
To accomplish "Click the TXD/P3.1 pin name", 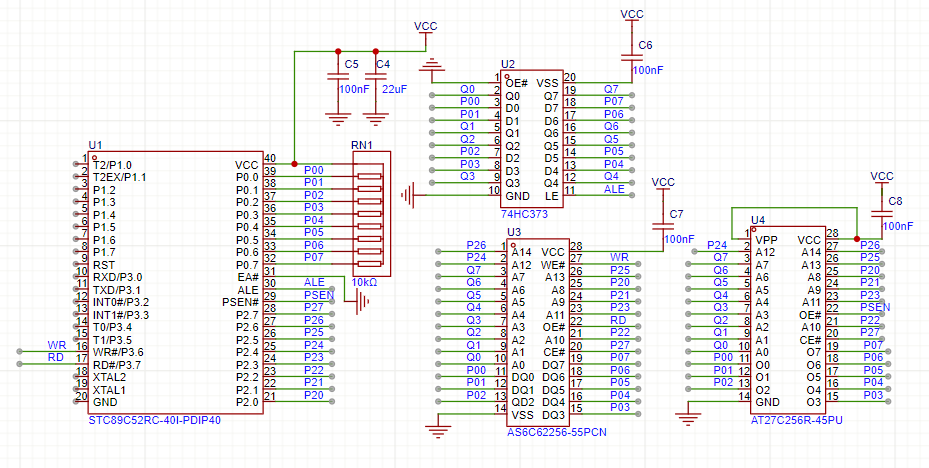I will (x=116, y=290).
